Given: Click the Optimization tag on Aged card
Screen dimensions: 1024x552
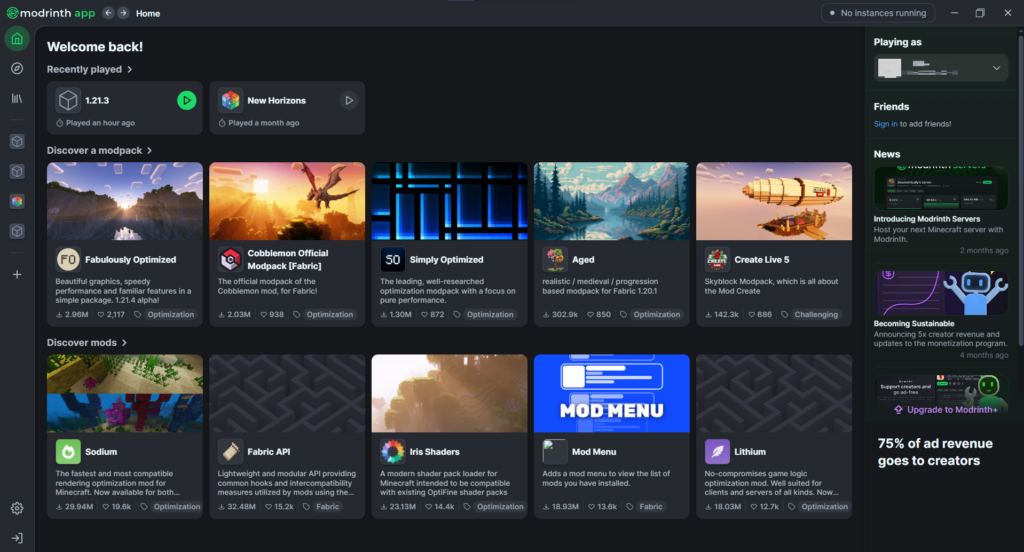Looking at the screenshot, I should (x=656, y=314).
